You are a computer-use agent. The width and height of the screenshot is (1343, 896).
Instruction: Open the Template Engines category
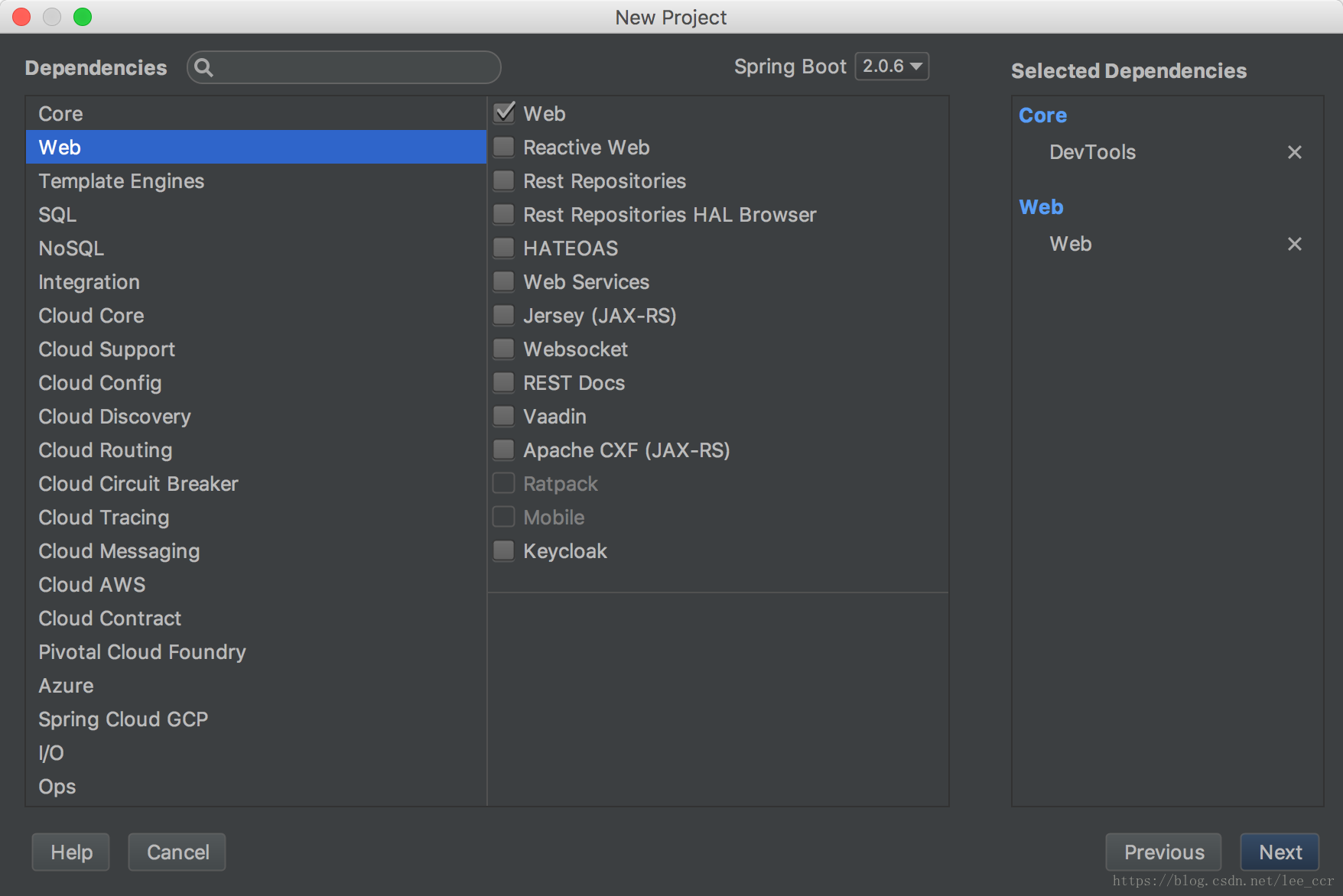pyautogui.click(x=256, y=180)
